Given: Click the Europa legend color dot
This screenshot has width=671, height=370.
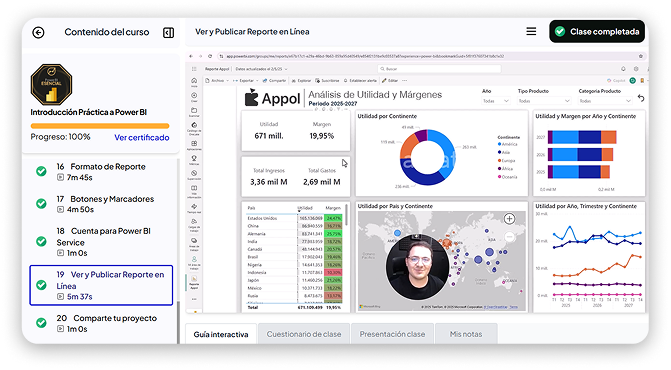Looking at the screenshot, I should 499,160.
